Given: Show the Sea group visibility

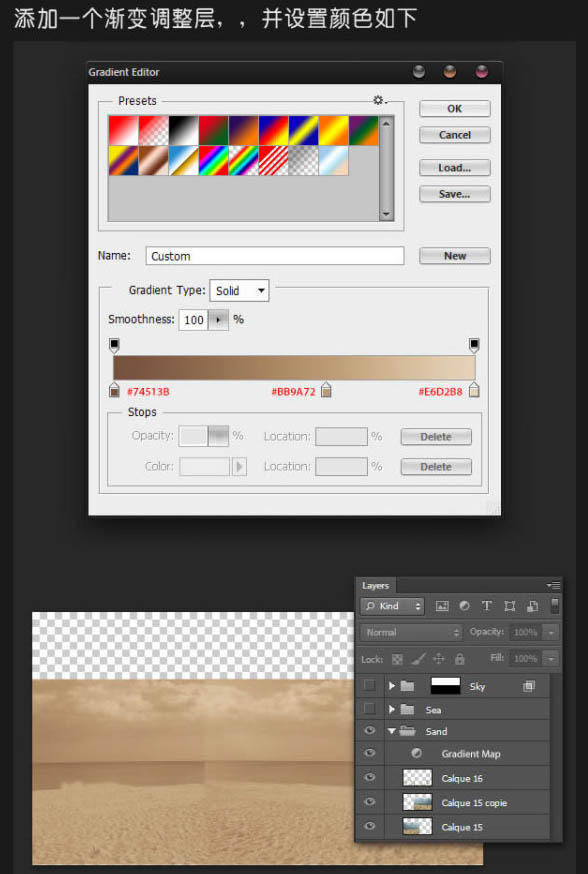Looking at the screenshot, I should [x=370, y=710].
